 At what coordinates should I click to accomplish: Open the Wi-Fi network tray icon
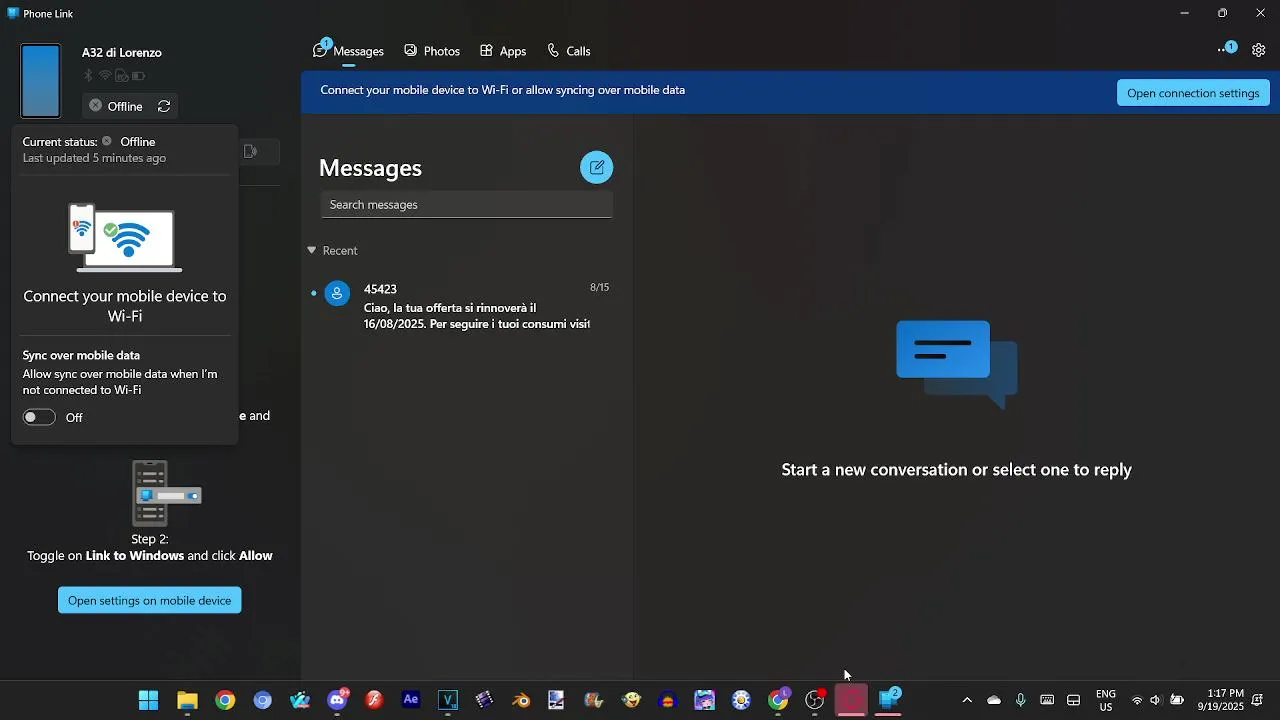(1137, 700)
